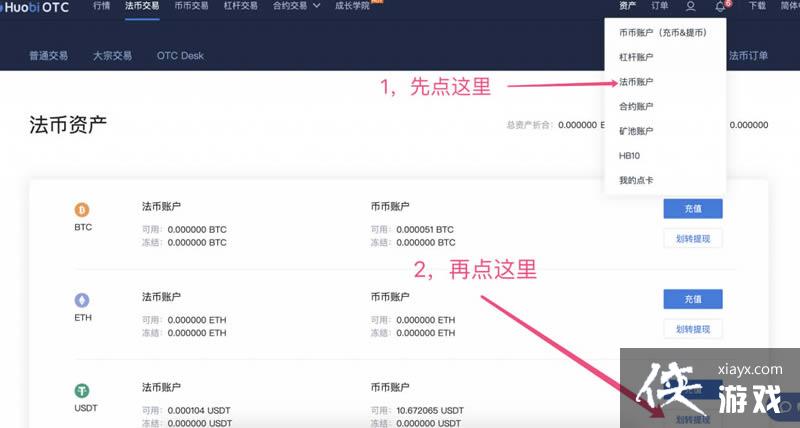Open 我的点卡 from the menu
800x428 pixels.
[x=636, y=180]
